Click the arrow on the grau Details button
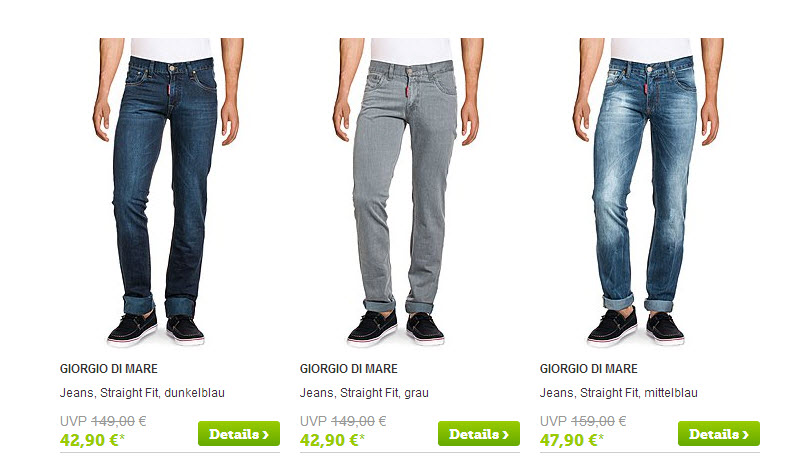805x472 pixels. click(x=506, y=435)
